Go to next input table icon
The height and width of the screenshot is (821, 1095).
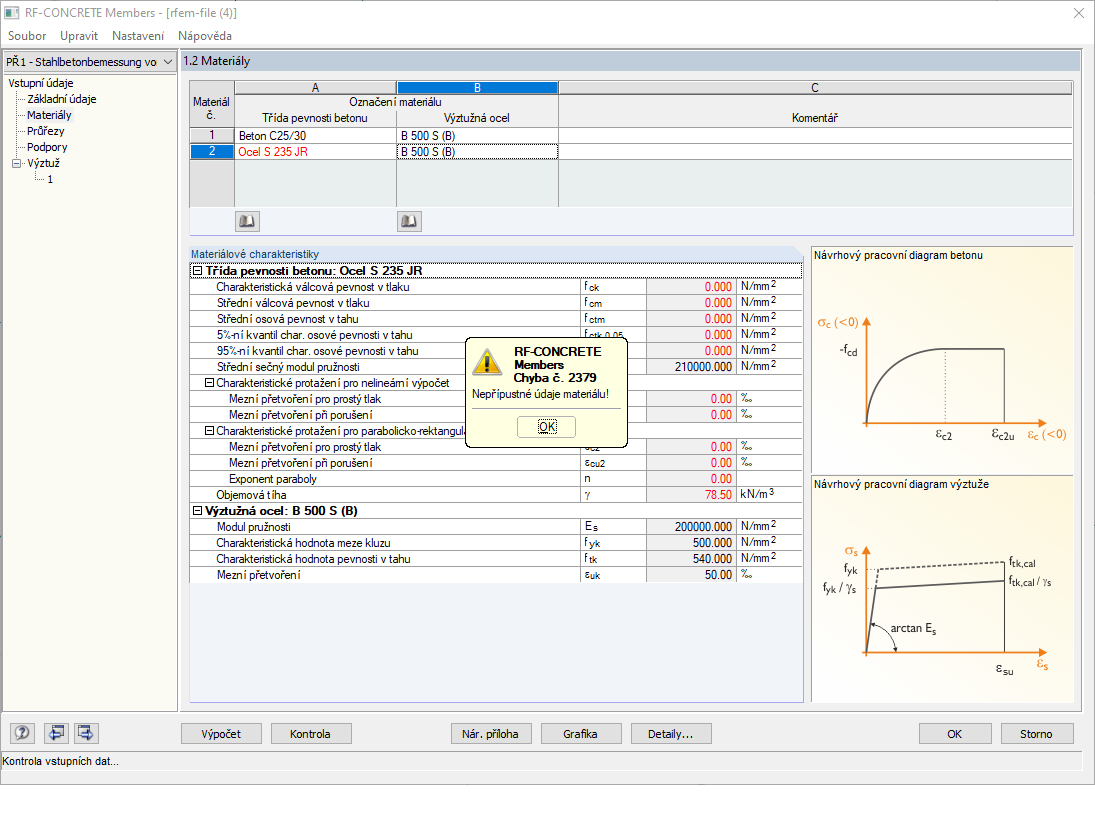[x=86, y=732]
